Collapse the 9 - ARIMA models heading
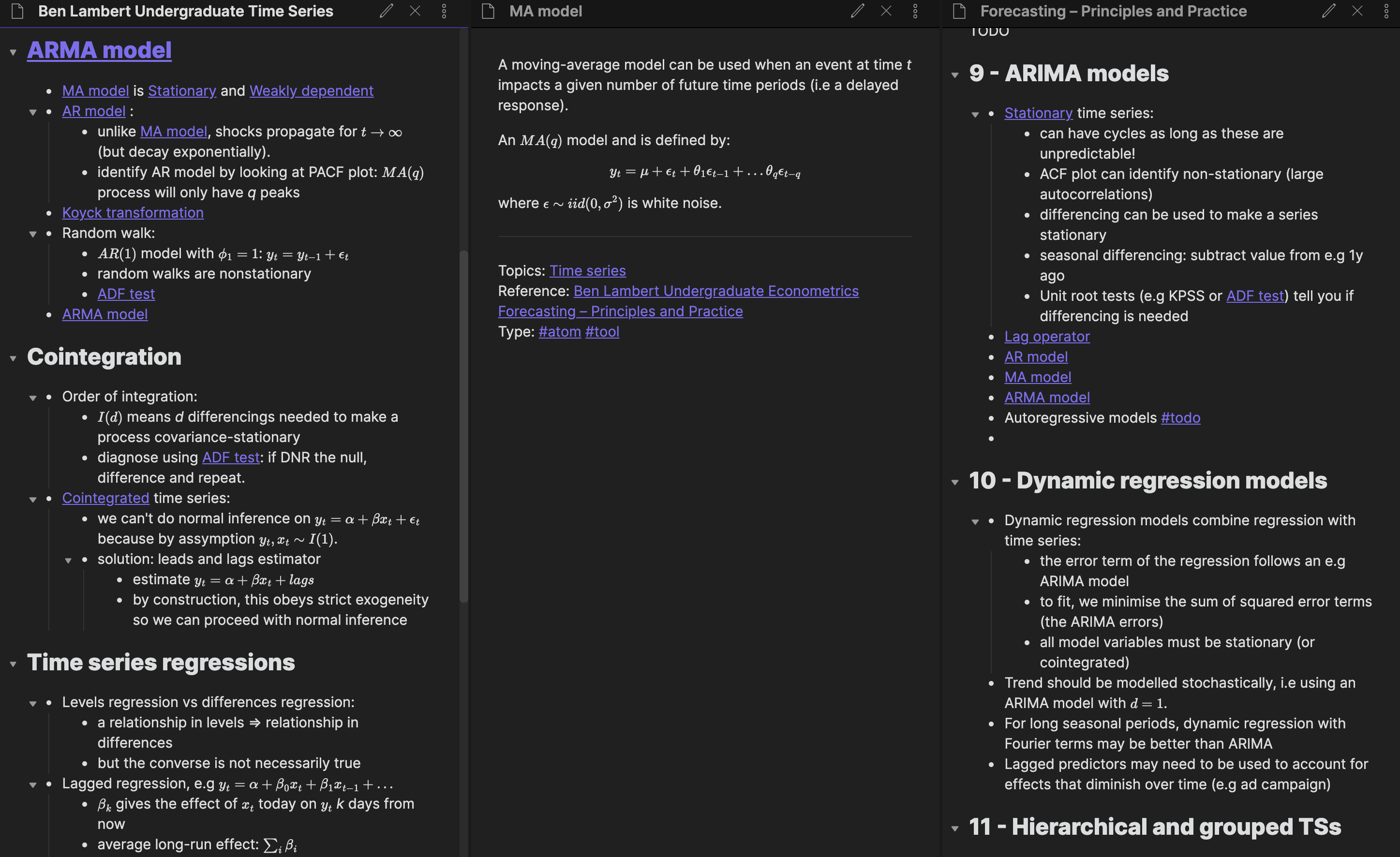Viewport: 1400px width, 857px height. [955, 75]
